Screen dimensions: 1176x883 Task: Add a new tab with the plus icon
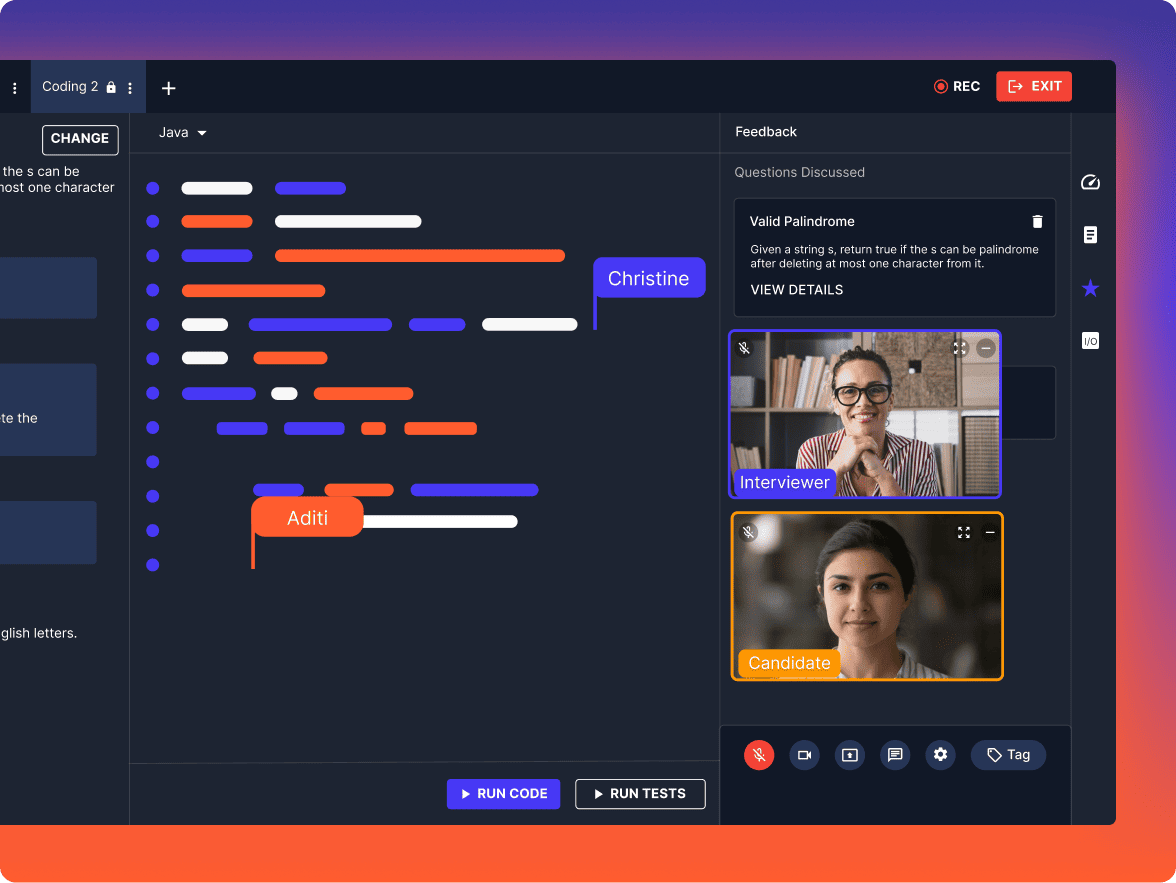168,88
